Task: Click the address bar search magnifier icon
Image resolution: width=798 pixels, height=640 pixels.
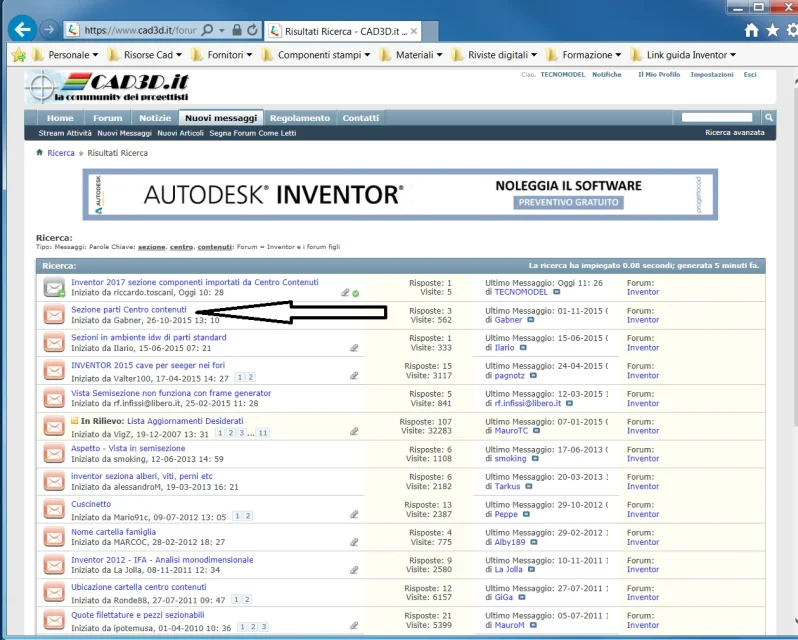Action: tap(207, 30)
